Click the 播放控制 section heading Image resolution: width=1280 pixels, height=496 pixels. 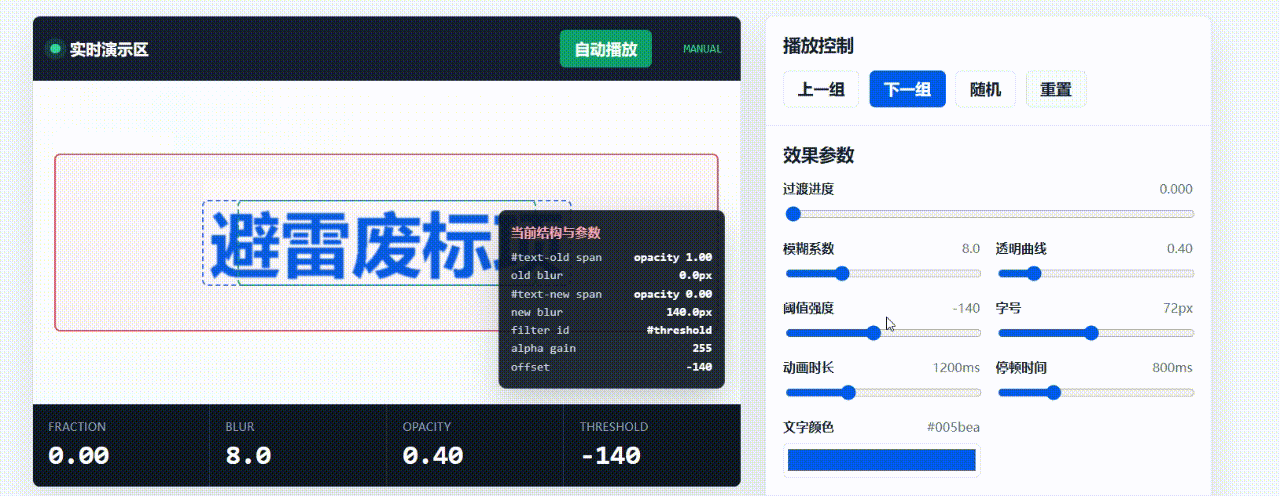pos(818,46)
